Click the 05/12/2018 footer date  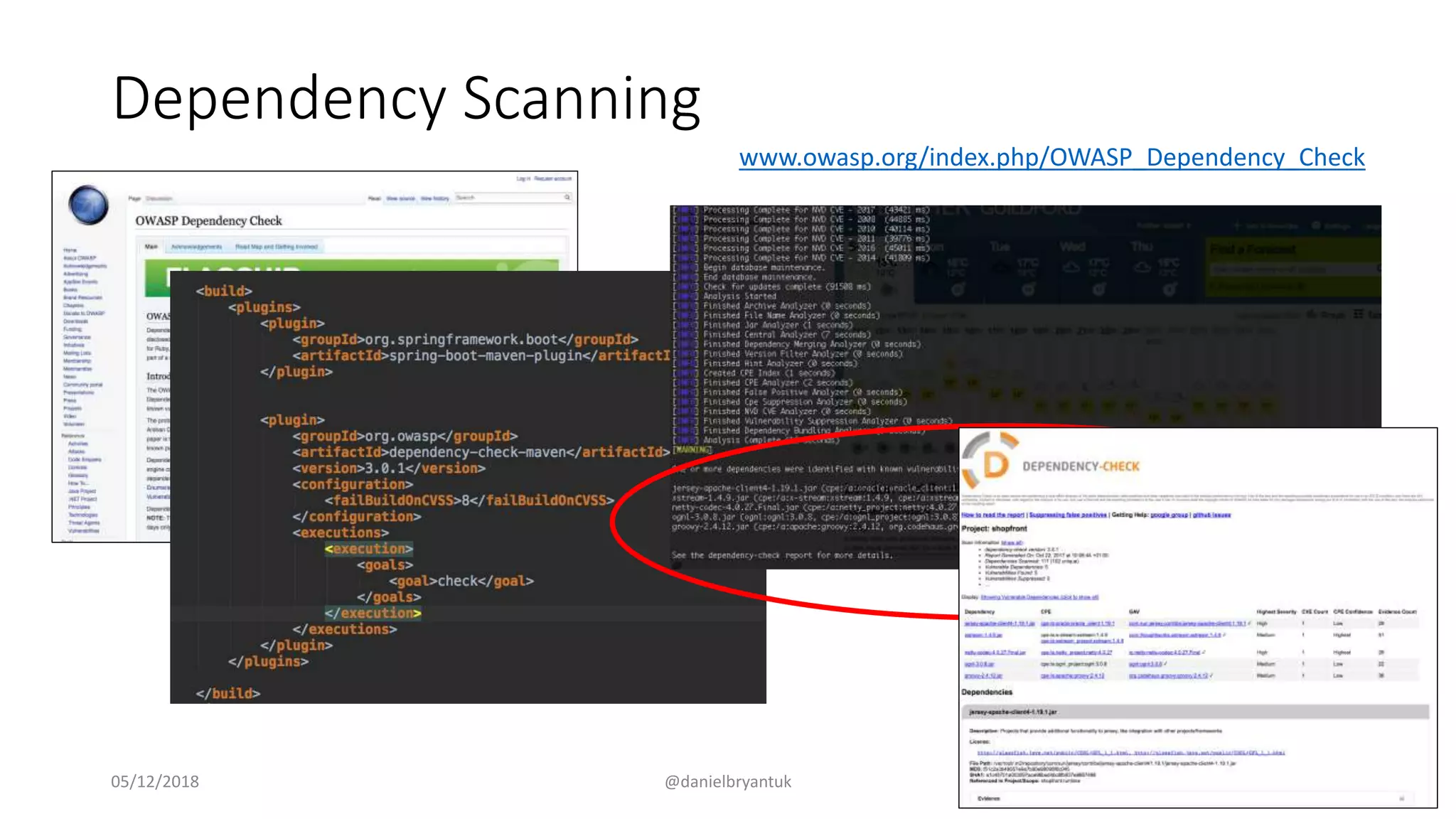point(155,781)
